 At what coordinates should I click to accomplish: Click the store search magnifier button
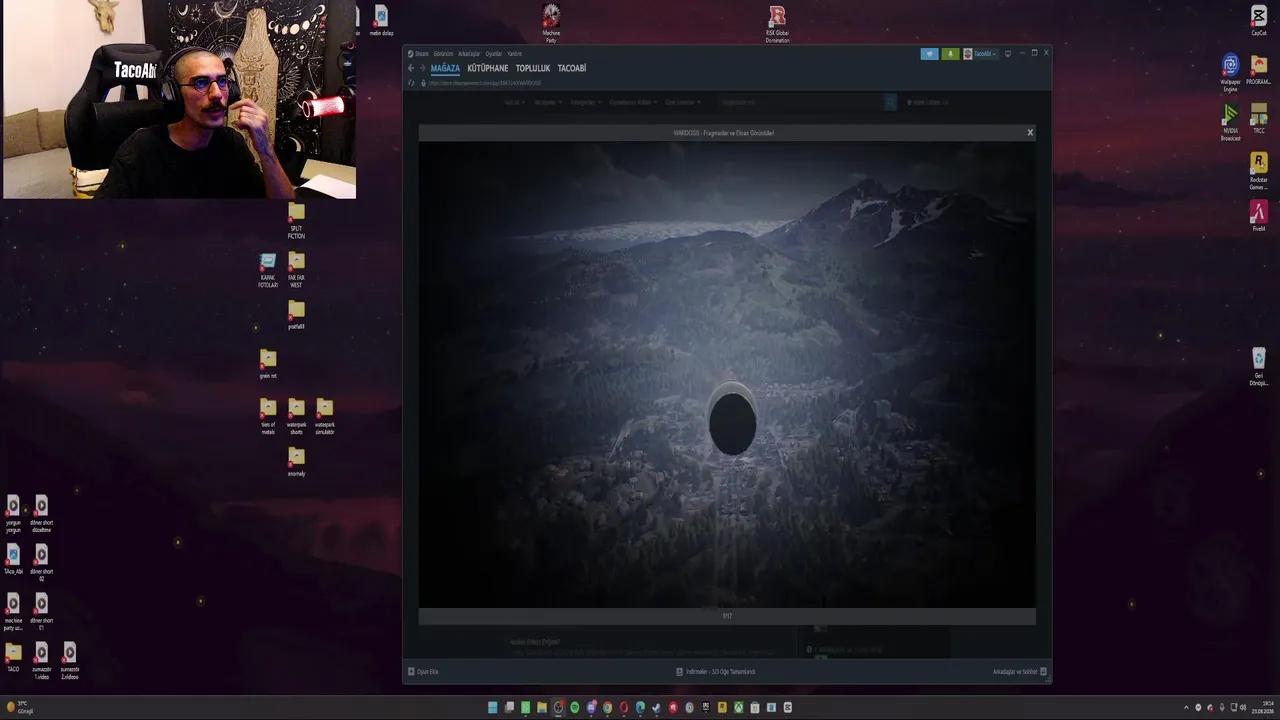[x=890, y=102]
